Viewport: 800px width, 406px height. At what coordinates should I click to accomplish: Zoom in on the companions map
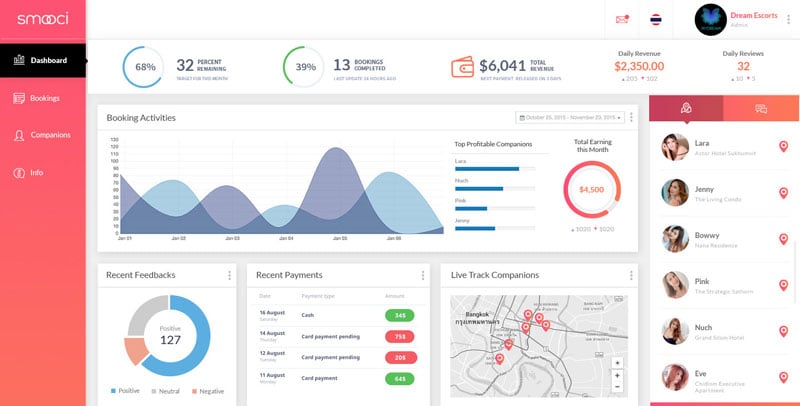(x=617, y=363)
